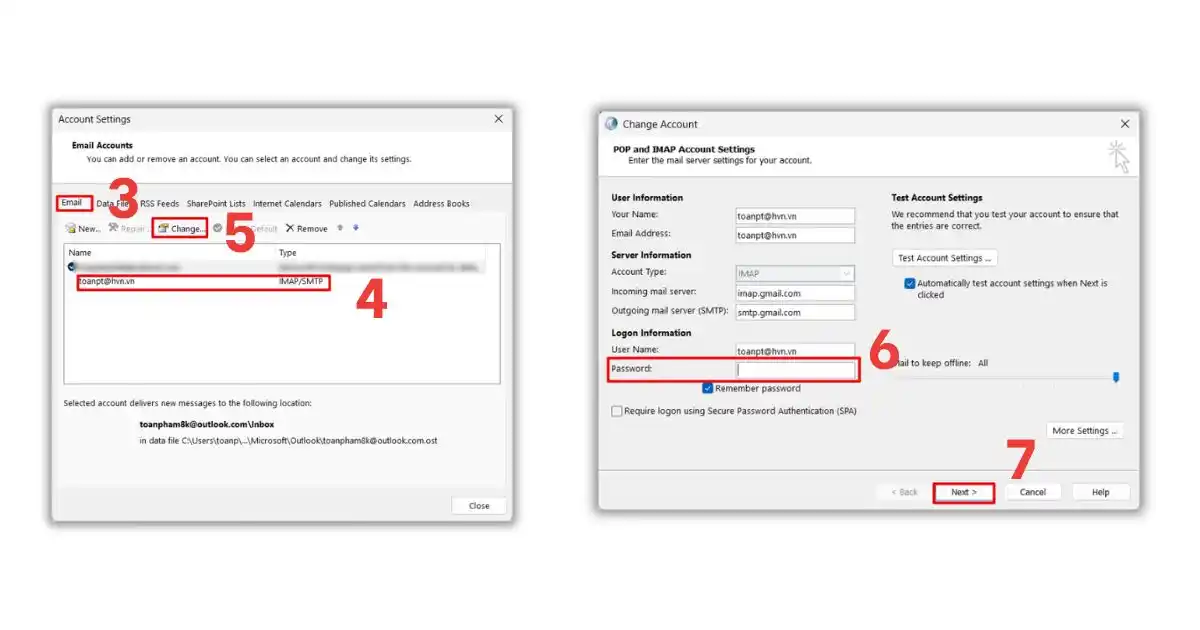1200x630 pixels.
Task: Click New account button in Account Settings toolbar
Action: [83, 229]
